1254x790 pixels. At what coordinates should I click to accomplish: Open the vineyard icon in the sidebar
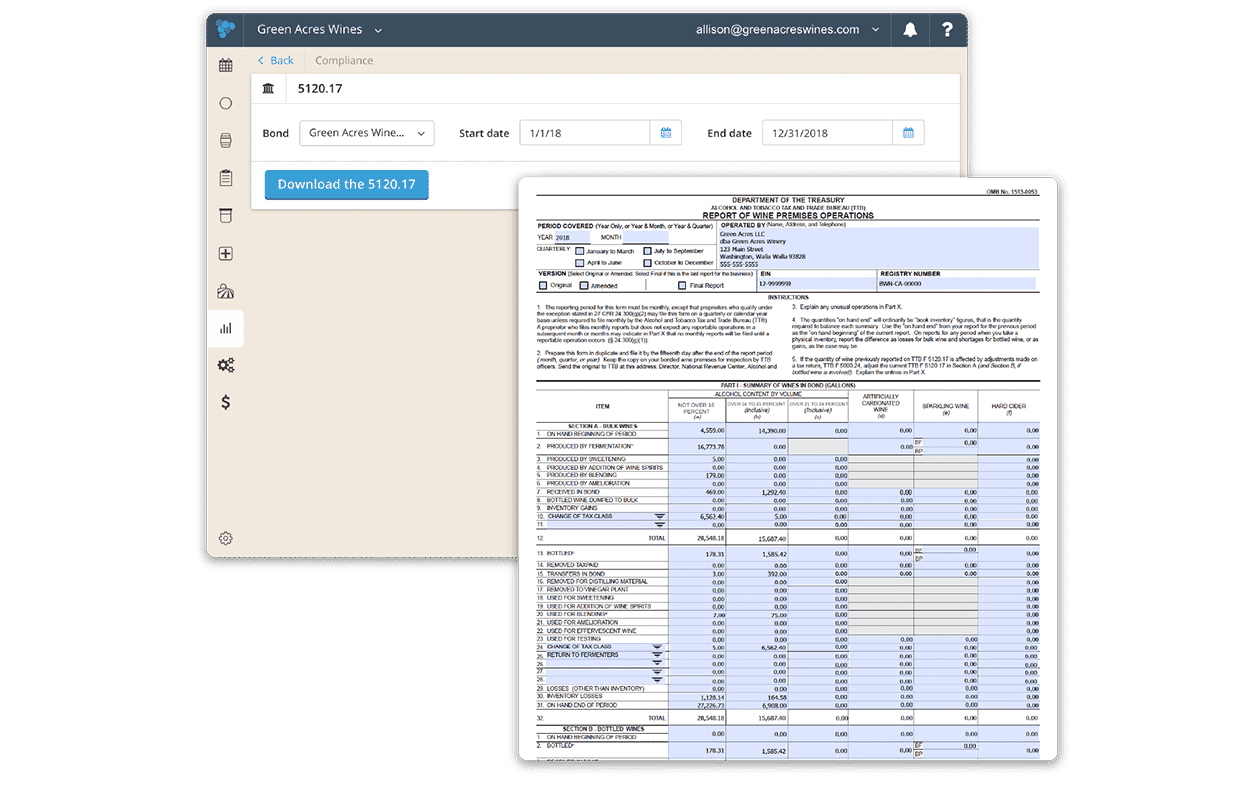point(226,291)
